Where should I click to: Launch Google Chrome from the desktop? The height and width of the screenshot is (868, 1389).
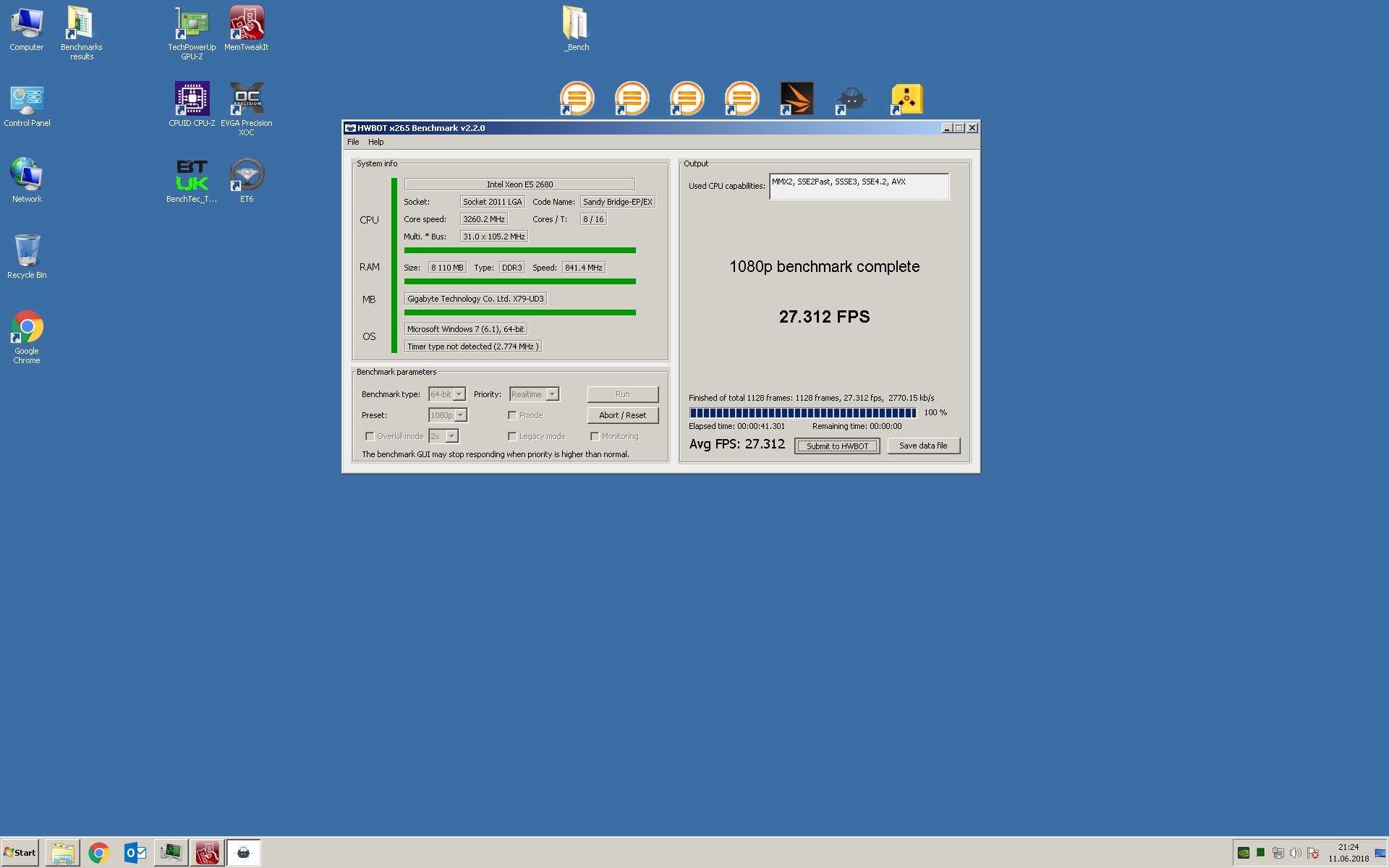[27, 337]
